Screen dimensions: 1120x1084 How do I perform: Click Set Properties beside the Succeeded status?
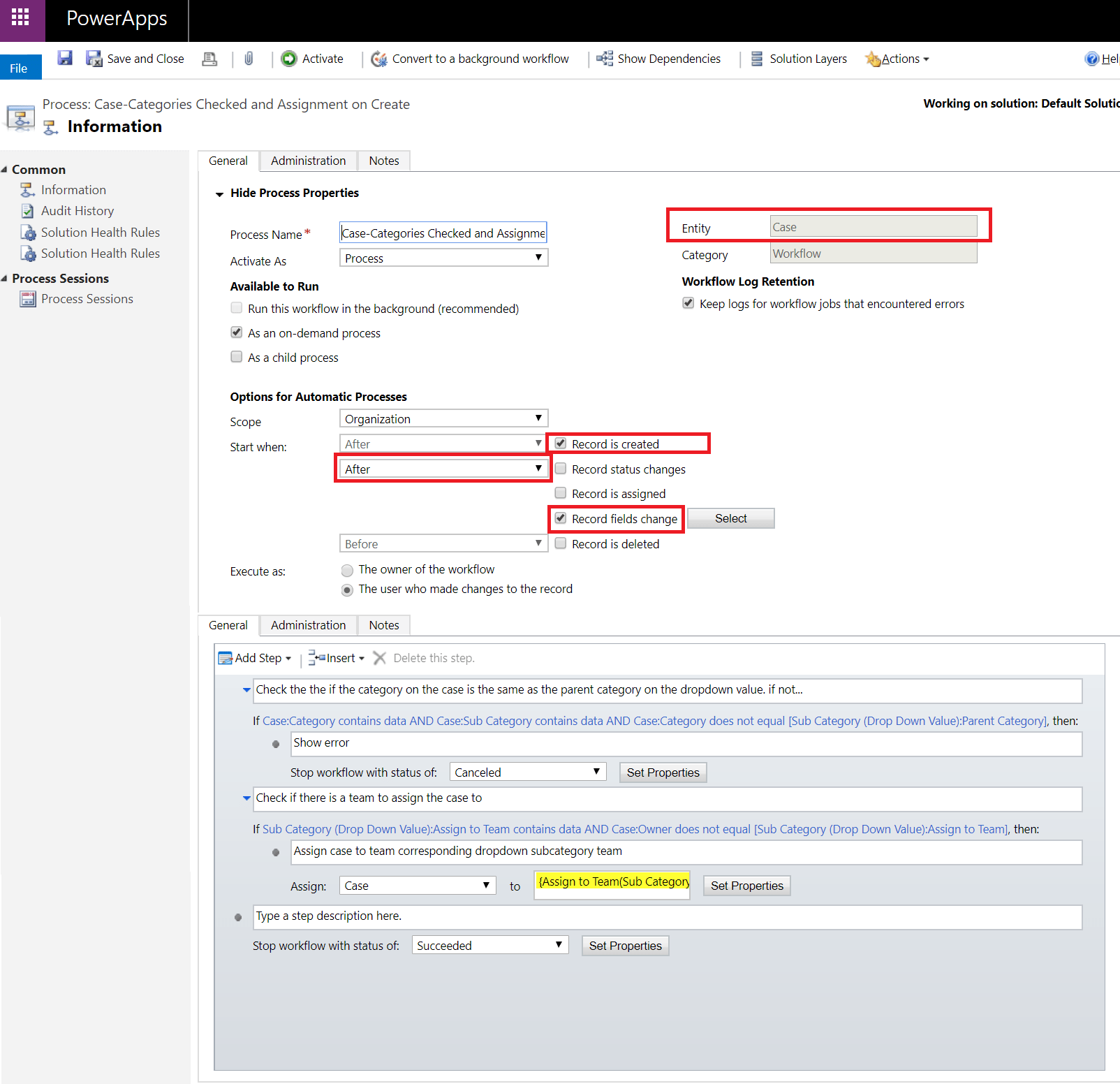(626, 946)
